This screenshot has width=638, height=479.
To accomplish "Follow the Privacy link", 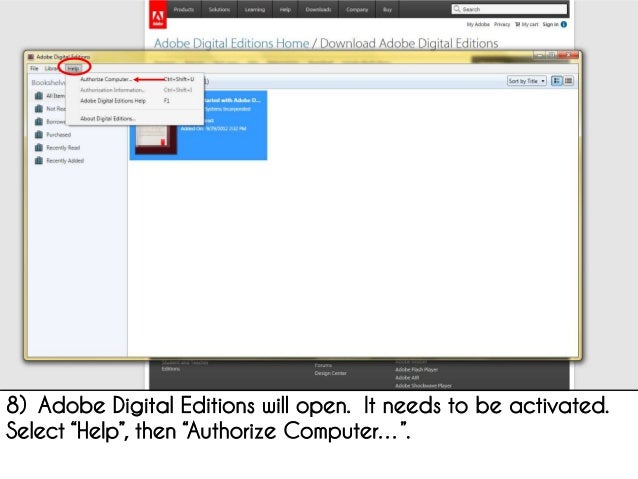I will [502, 24].
